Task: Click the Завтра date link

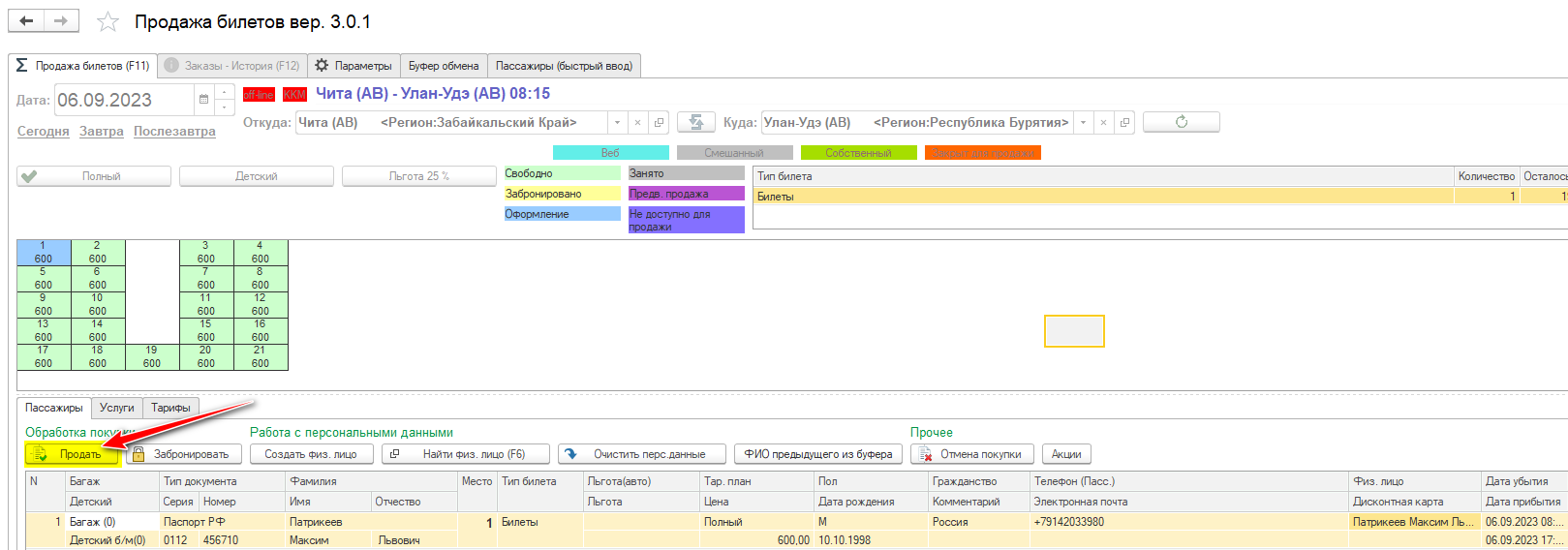Action: (102, 132)
